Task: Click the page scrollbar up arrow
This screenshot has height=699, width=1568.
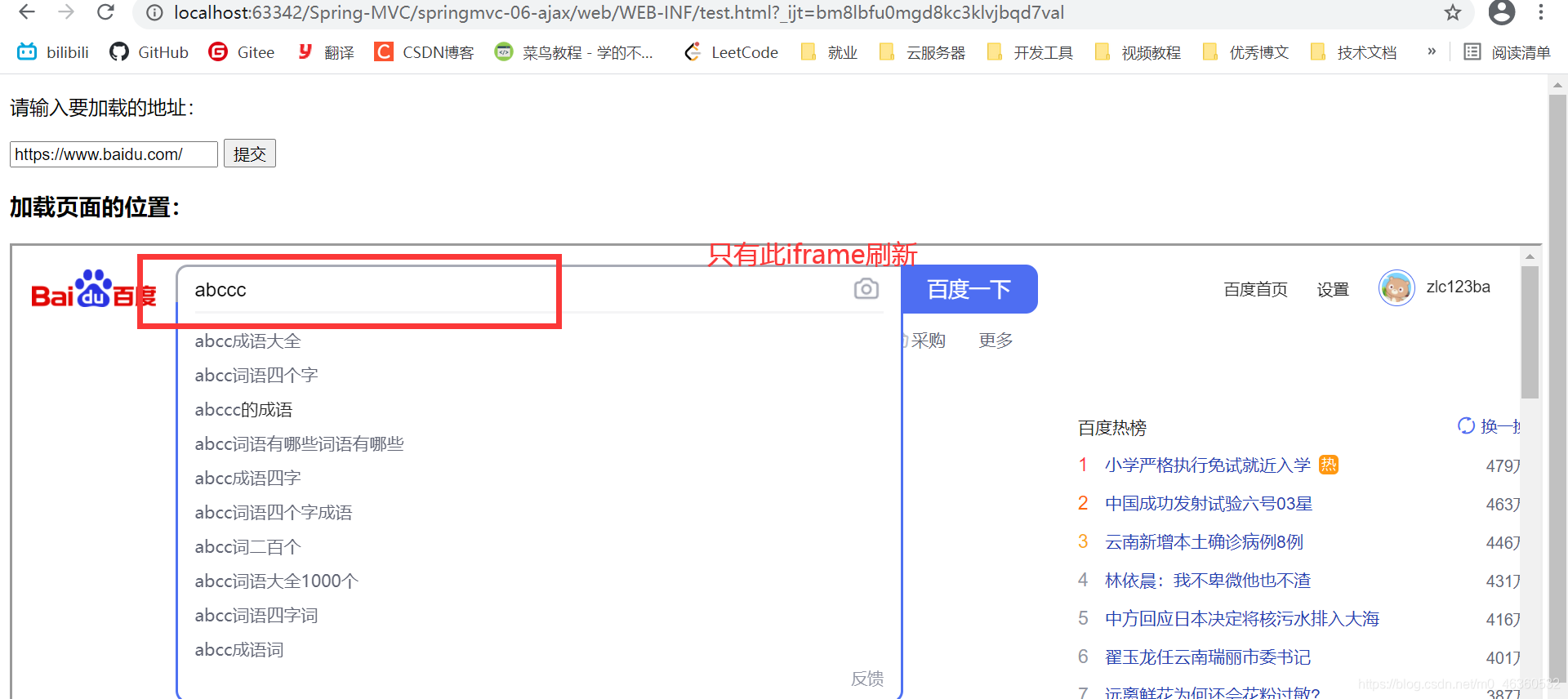Action: 1557,84
